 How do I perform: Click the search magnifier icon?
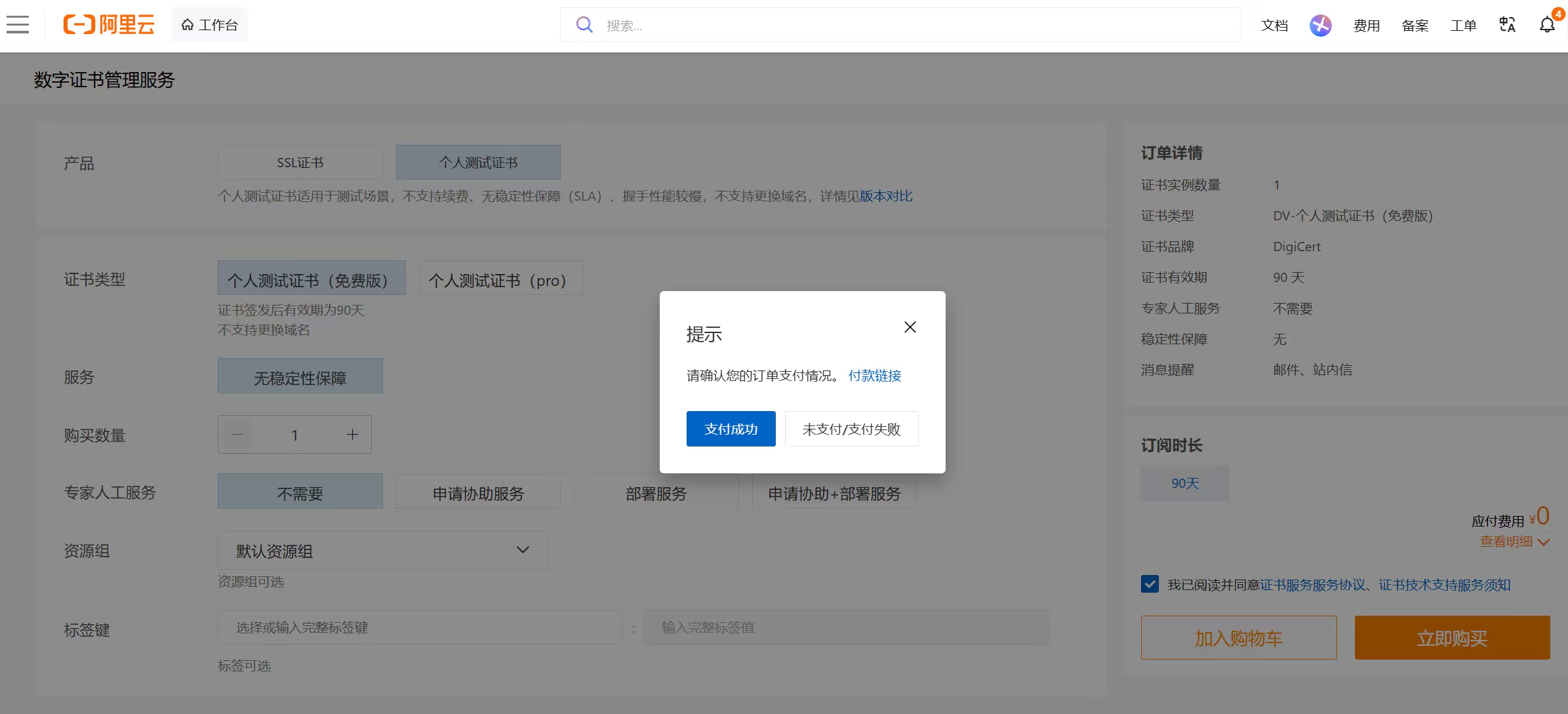tap(584, 25)
